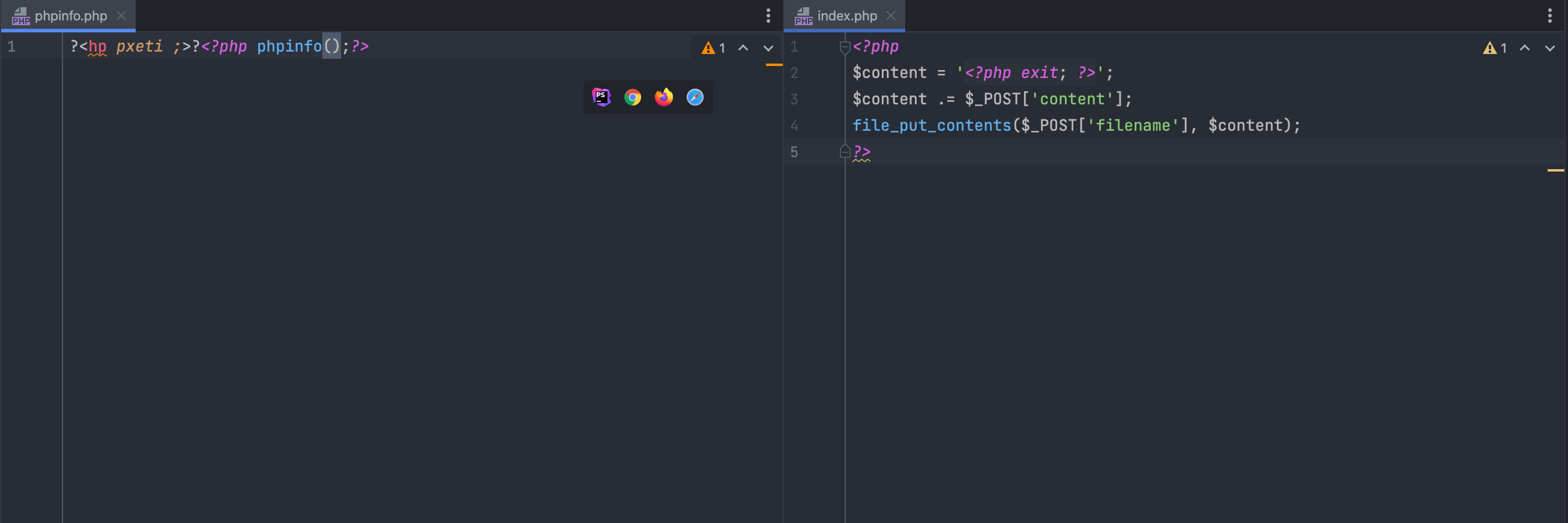Click the underlined 'hp' text in phpinfo.php
Image resolution: width=1568 pixels, height=523 pixels.
pyautogui.click(x=97, y=47)
